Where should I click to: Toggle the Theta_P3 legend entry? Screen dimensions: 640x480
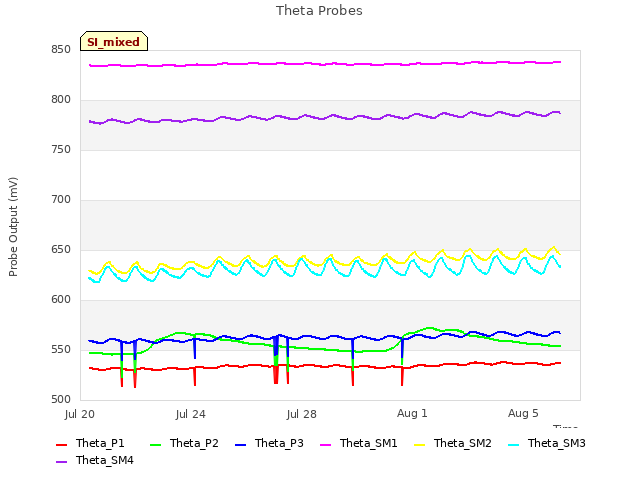269,443
